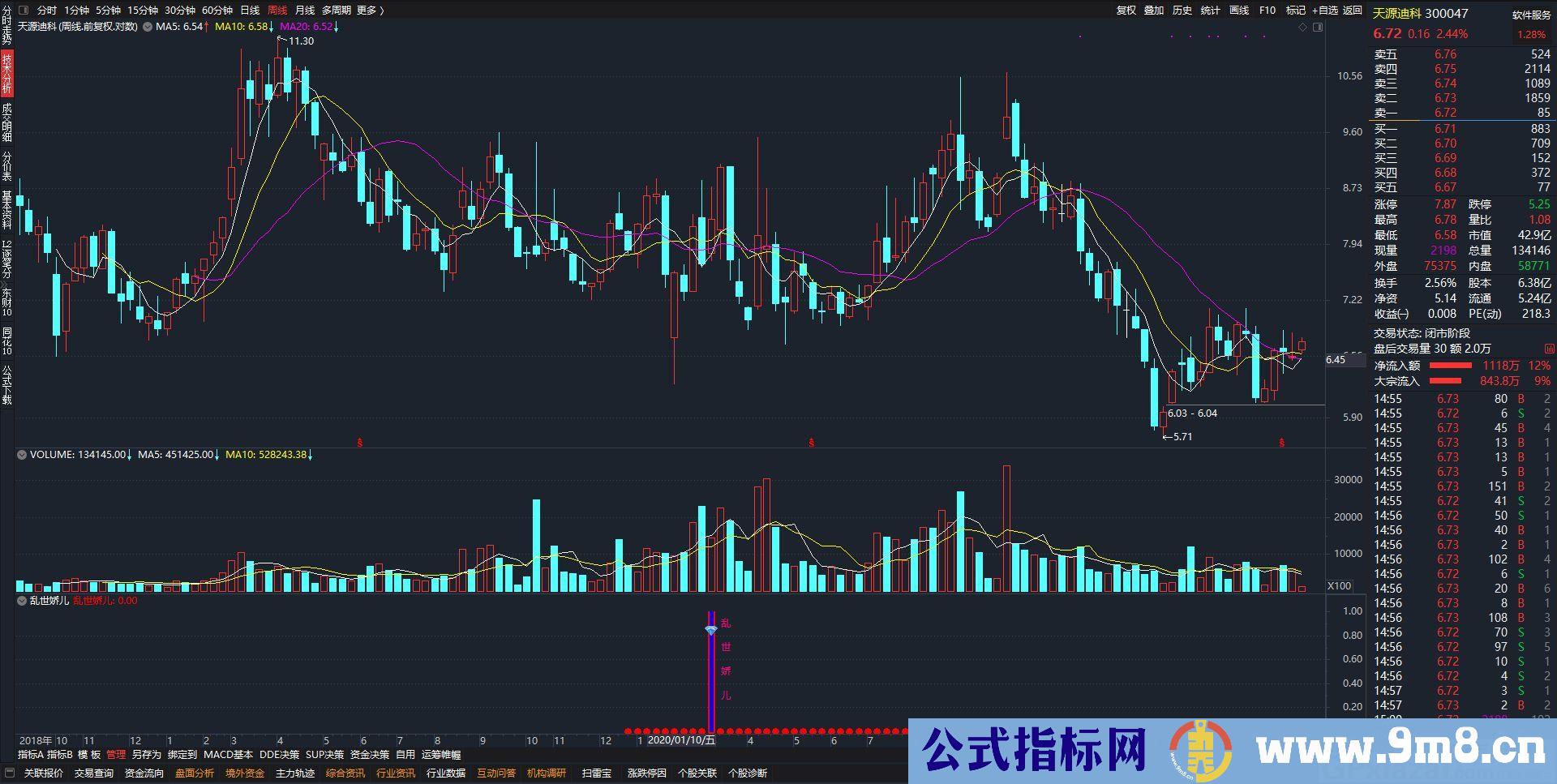Click the 2020/01/10/五 date marker
The width and height of the screenshot is (1557, 784).
(x=681, y=740)
